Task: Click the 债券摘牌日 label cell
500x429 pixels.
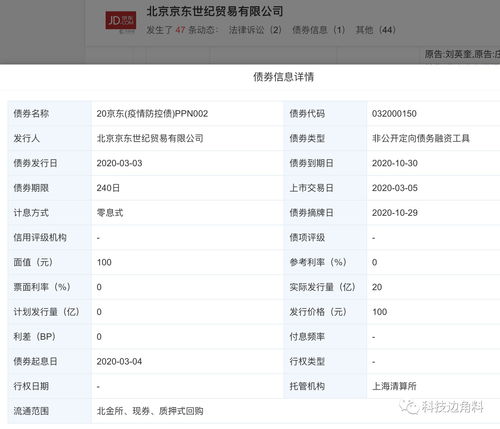Action: tap(325, 213)
